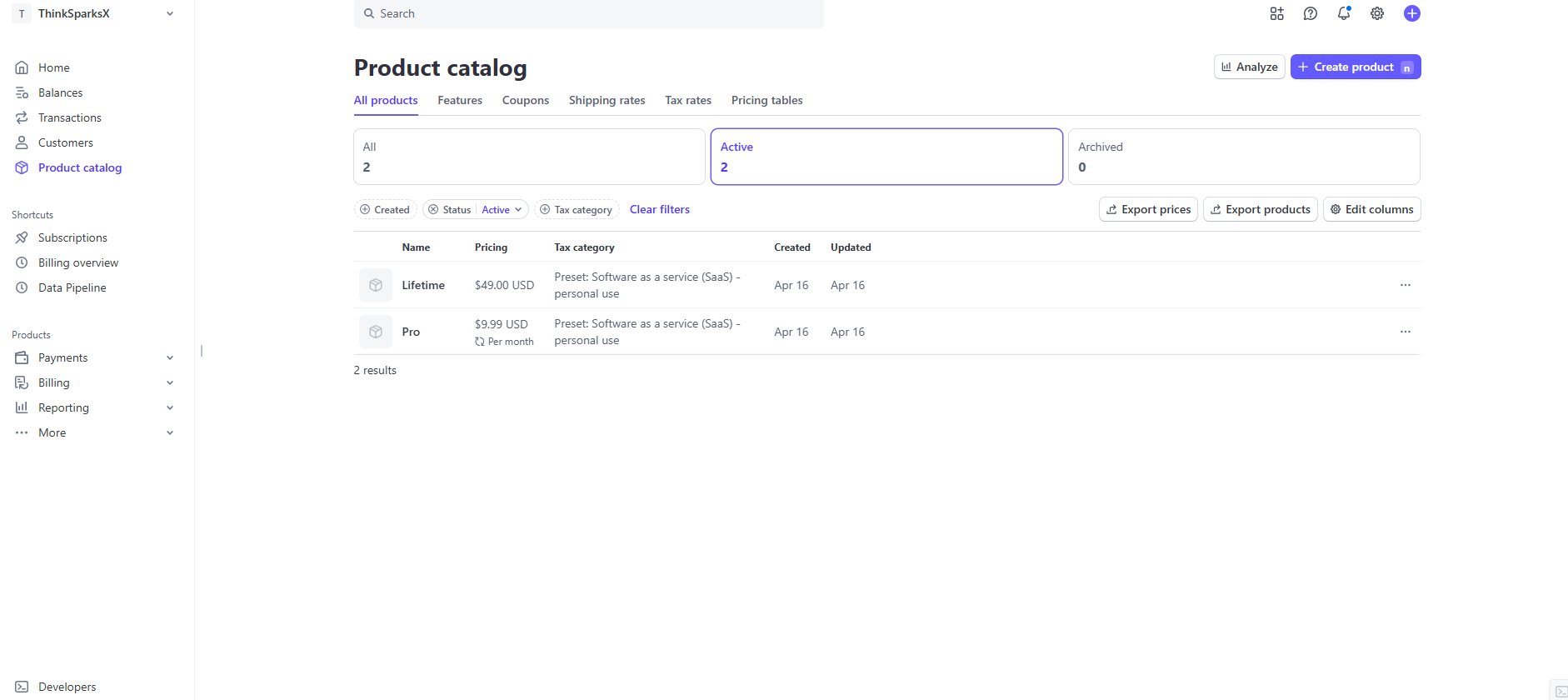Click the Product catalog cube icon
Image resolution: width=1568 pixels, height=700 pixels.
(22, 167)
